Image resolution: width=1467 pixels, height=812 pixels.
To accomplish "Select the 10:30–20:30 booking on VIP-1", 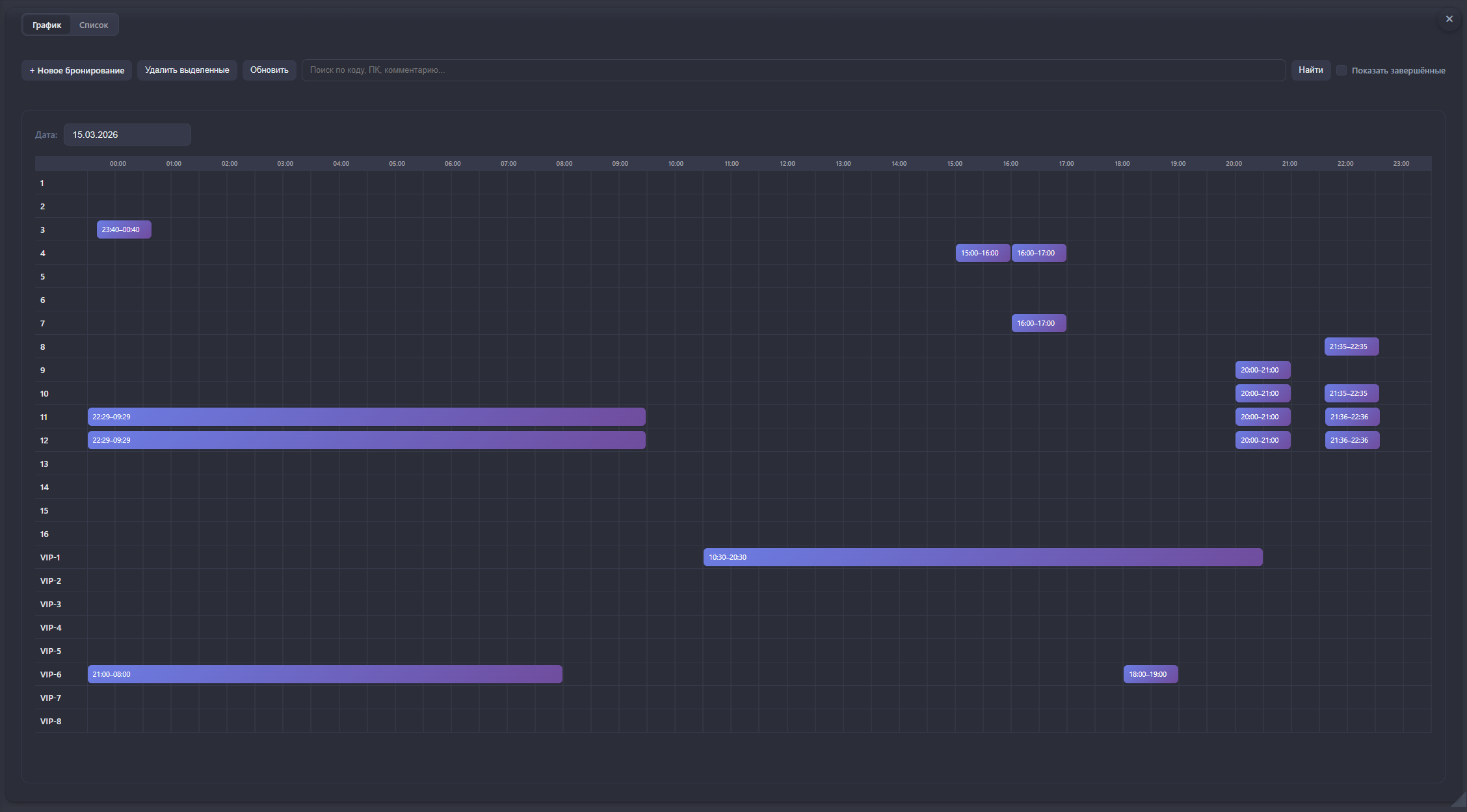I will point(982,557).
